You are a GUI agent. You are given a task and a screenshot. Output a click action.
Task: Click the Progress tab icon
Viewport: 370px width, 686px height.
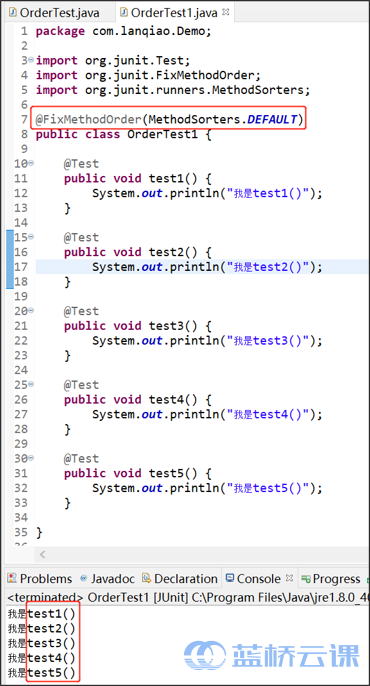[306, 579]
